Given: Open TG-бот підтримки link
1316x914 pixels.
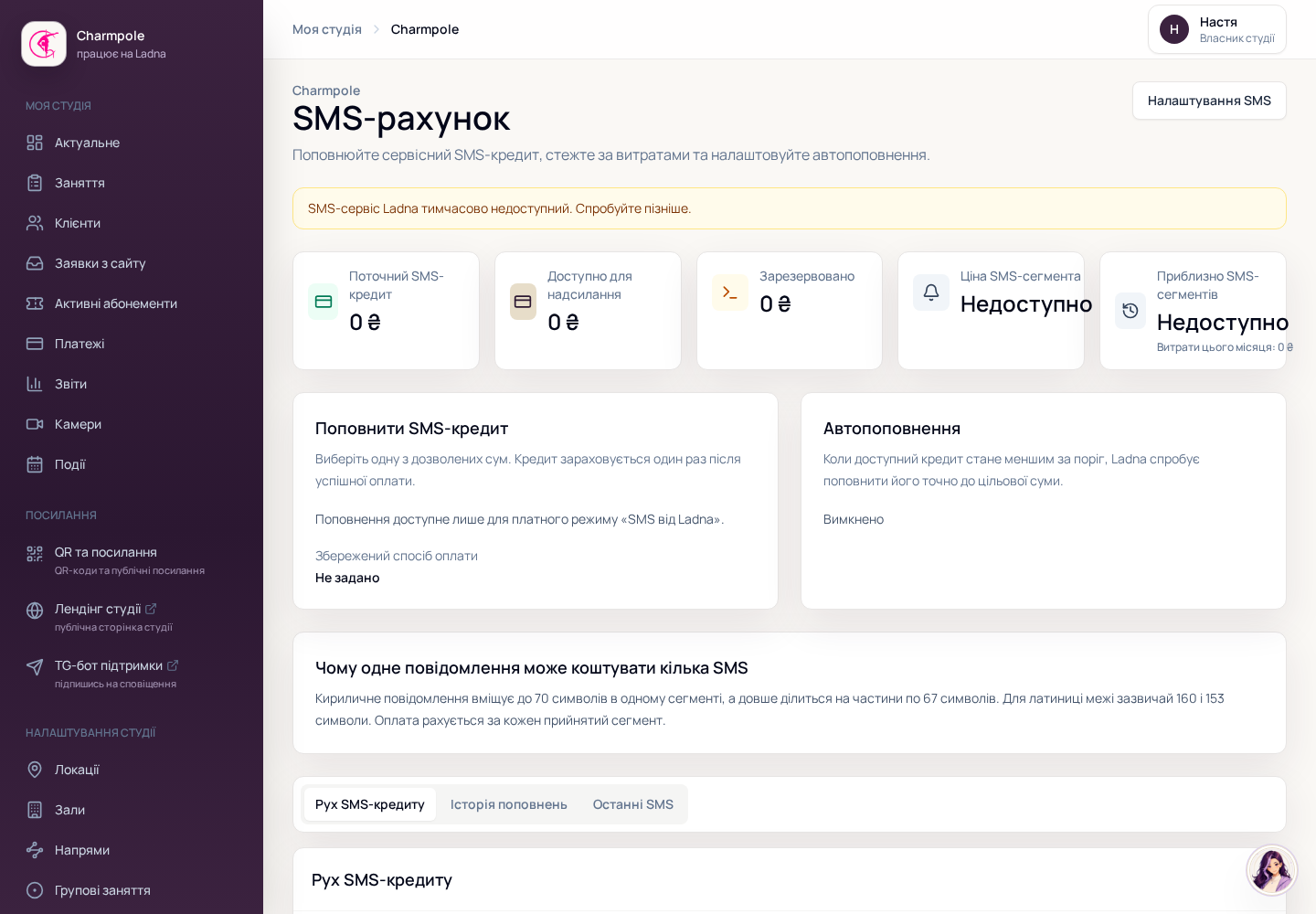Looking at the screenshot, I should pos(132,674).
